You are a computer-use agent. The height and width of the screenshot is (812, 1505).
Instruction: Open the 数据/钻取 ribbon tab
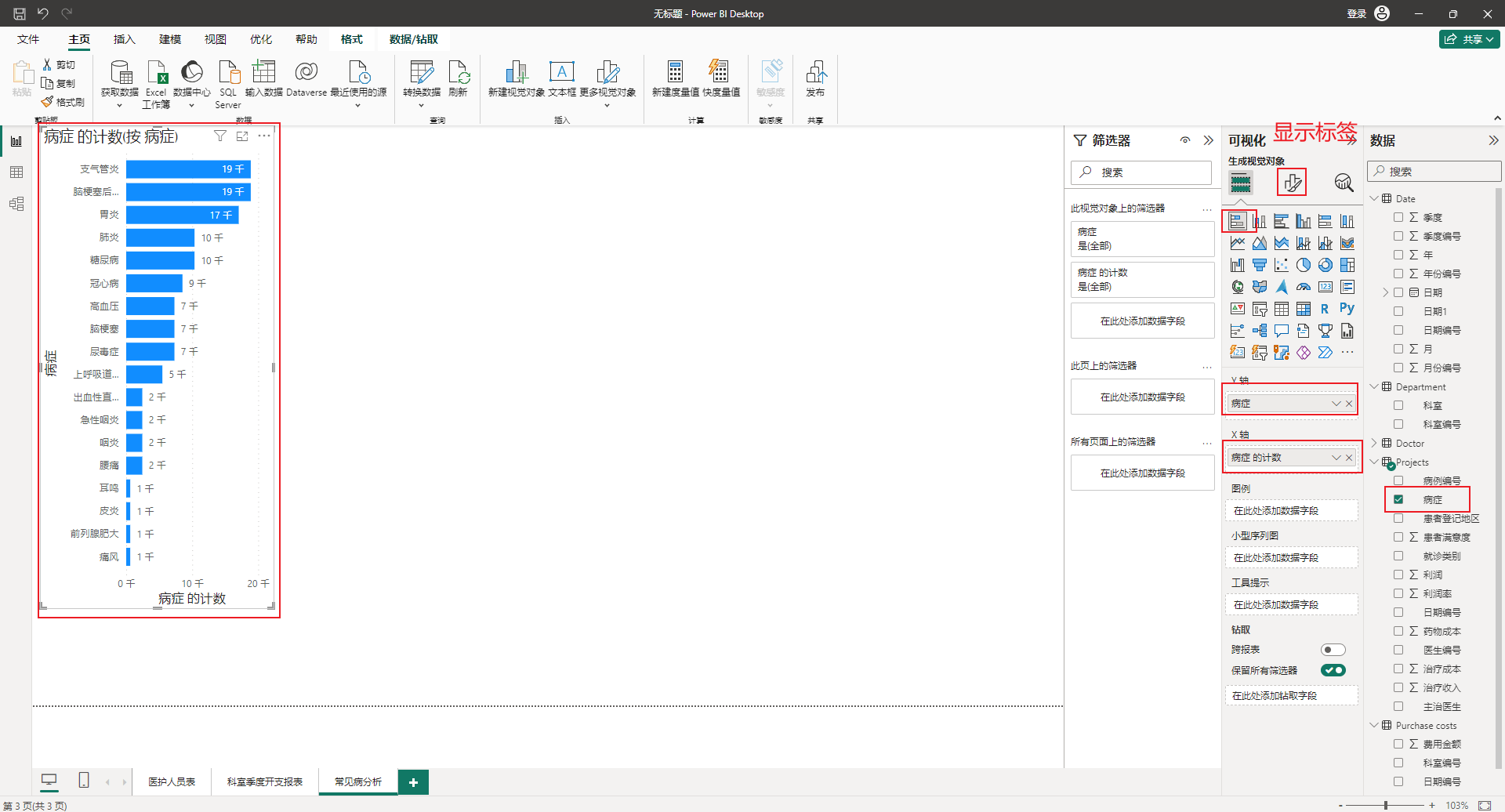(414, 39)
